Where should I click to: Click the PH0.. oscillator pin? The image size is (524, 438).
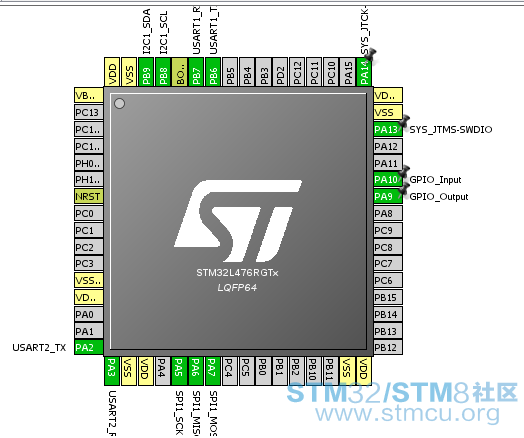pos(89,163)
